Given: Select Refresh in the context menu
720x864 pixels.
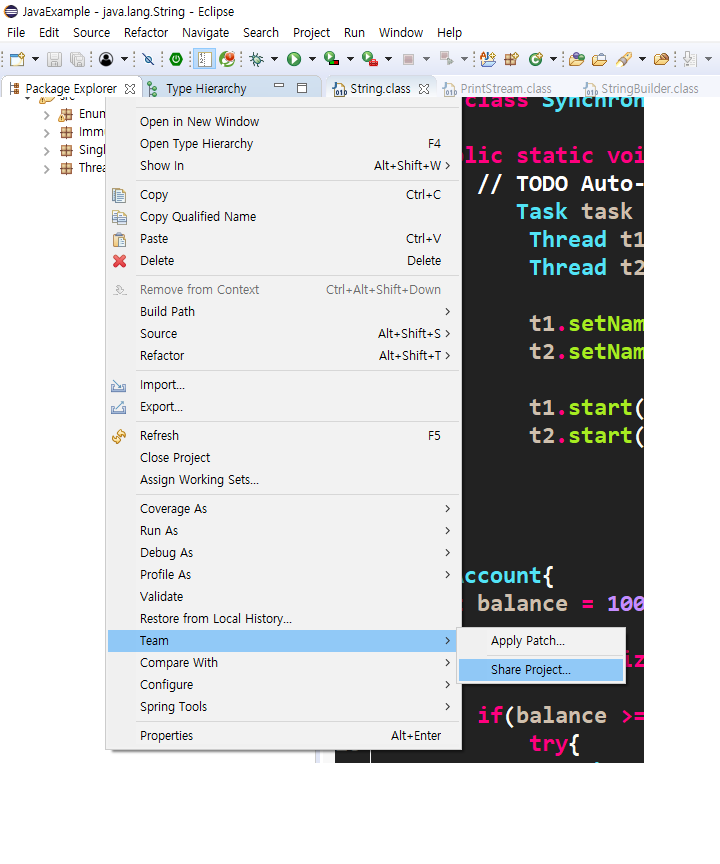Looking at the screenshot, I should (x=283, y=435).
